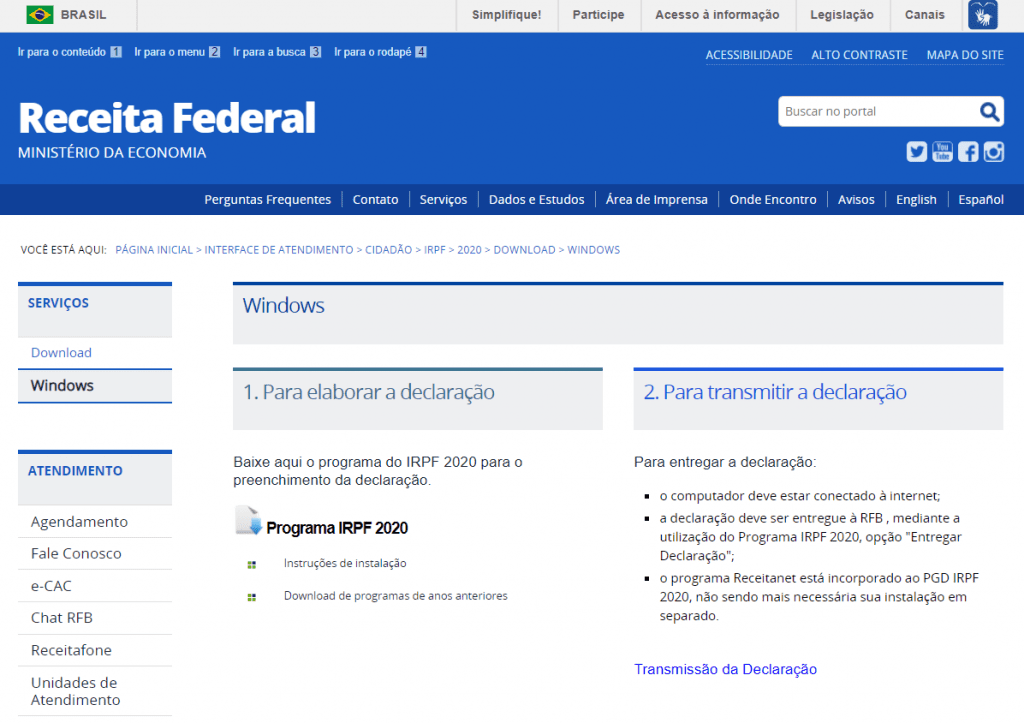Open Onde Encontro in nav bar
1024x723 pixels.
pyautogui.click(x=773, y=200)
